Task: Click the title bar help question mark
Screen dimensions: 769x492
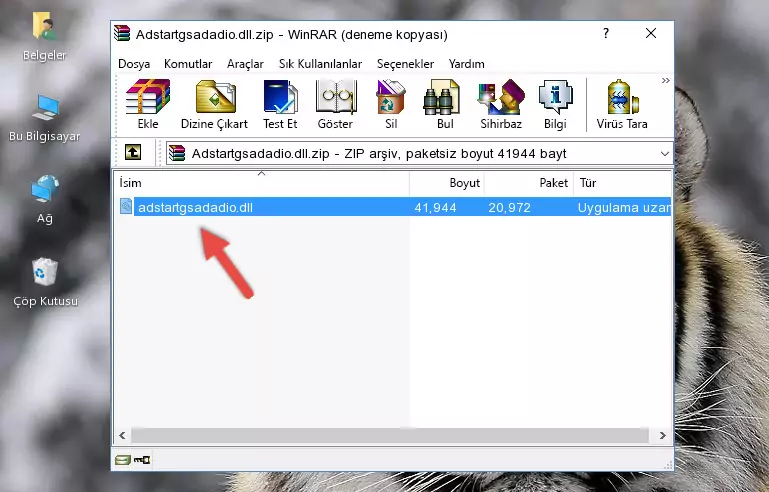Action: click(x=606, y=33)
